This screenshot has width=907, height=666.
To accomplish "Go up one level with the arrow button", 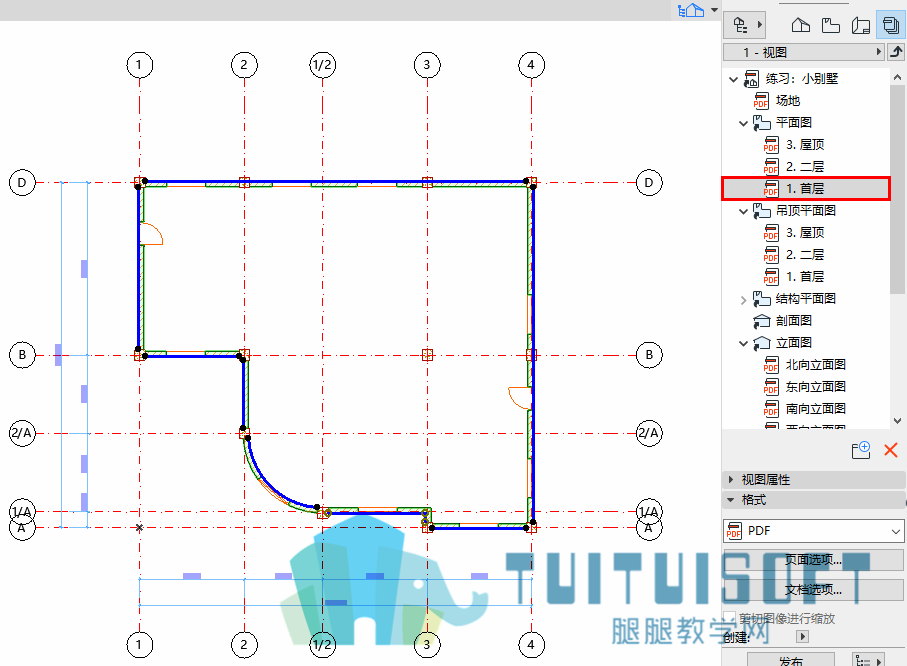I will pyautogui.click(x=896, y=52).
